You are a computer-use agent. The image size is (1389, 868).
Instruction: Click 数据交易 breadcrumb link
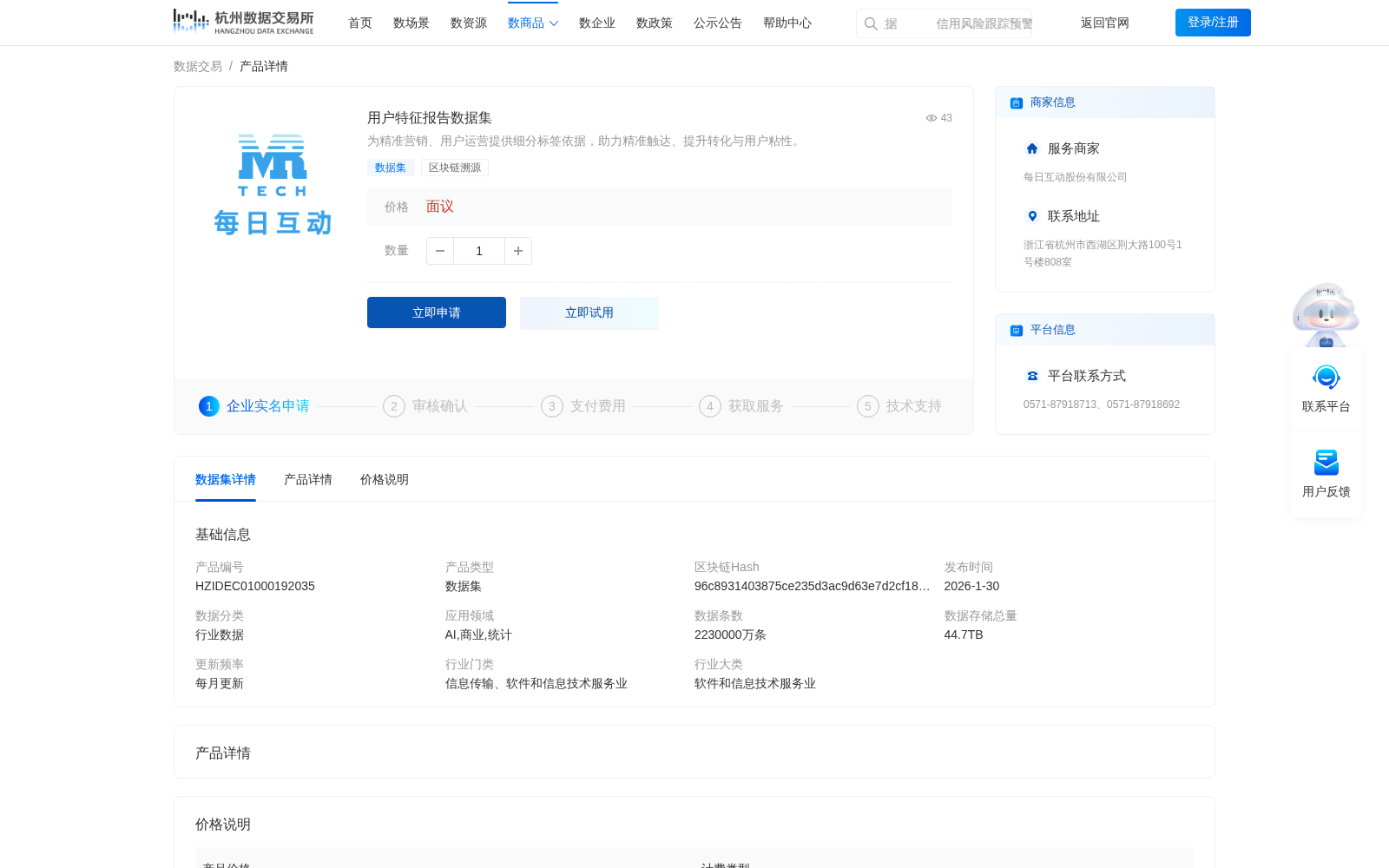[198, 66]
